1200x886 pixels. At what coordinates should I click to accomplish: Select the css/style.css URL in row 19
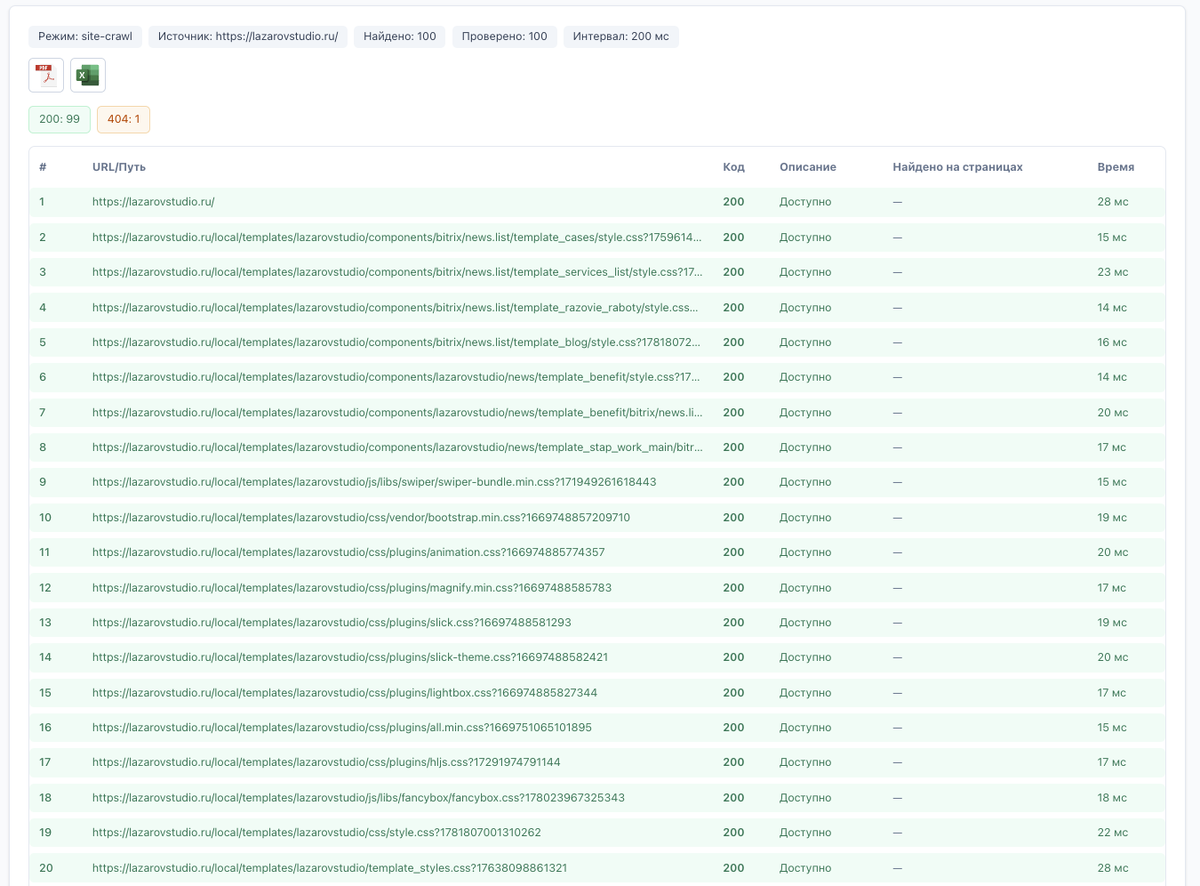[316, 832]
